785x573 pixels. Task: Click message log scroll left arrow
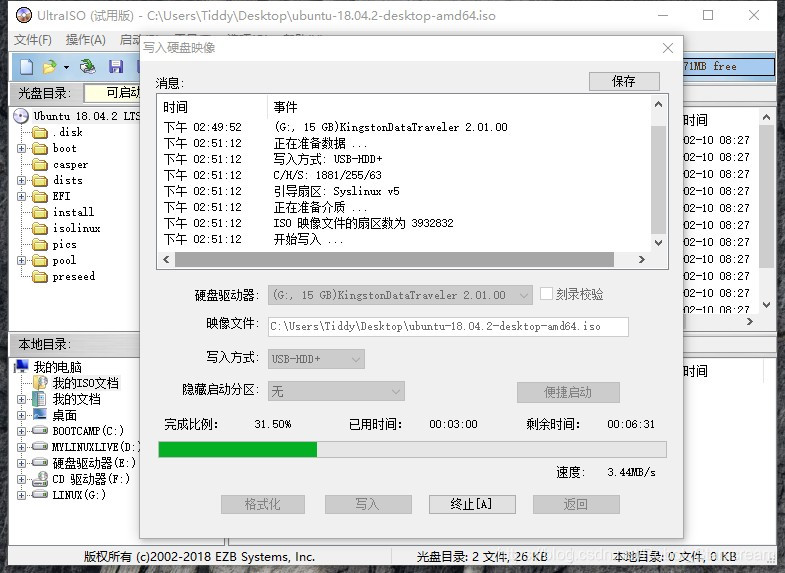166,259
